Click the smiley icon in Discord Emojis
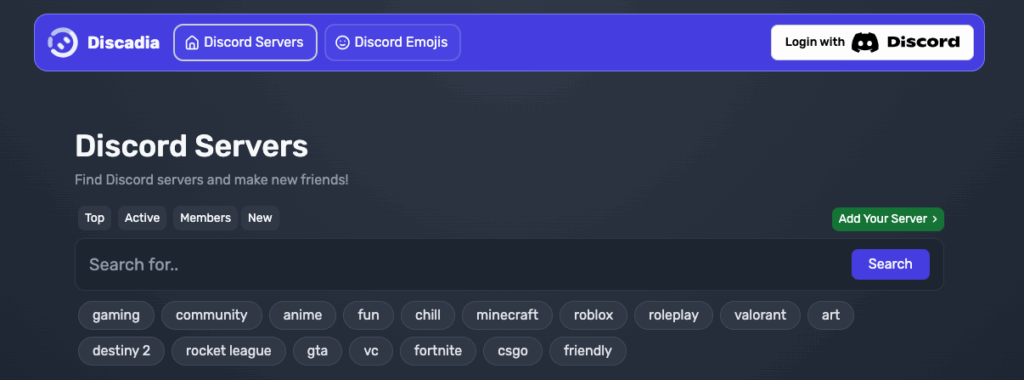 pos(342,42)
